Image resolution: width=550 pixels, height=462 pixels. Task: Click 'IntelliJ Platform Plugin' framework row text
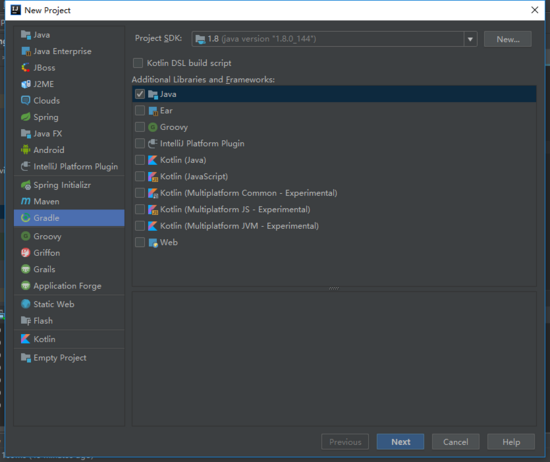coord(202,143)
